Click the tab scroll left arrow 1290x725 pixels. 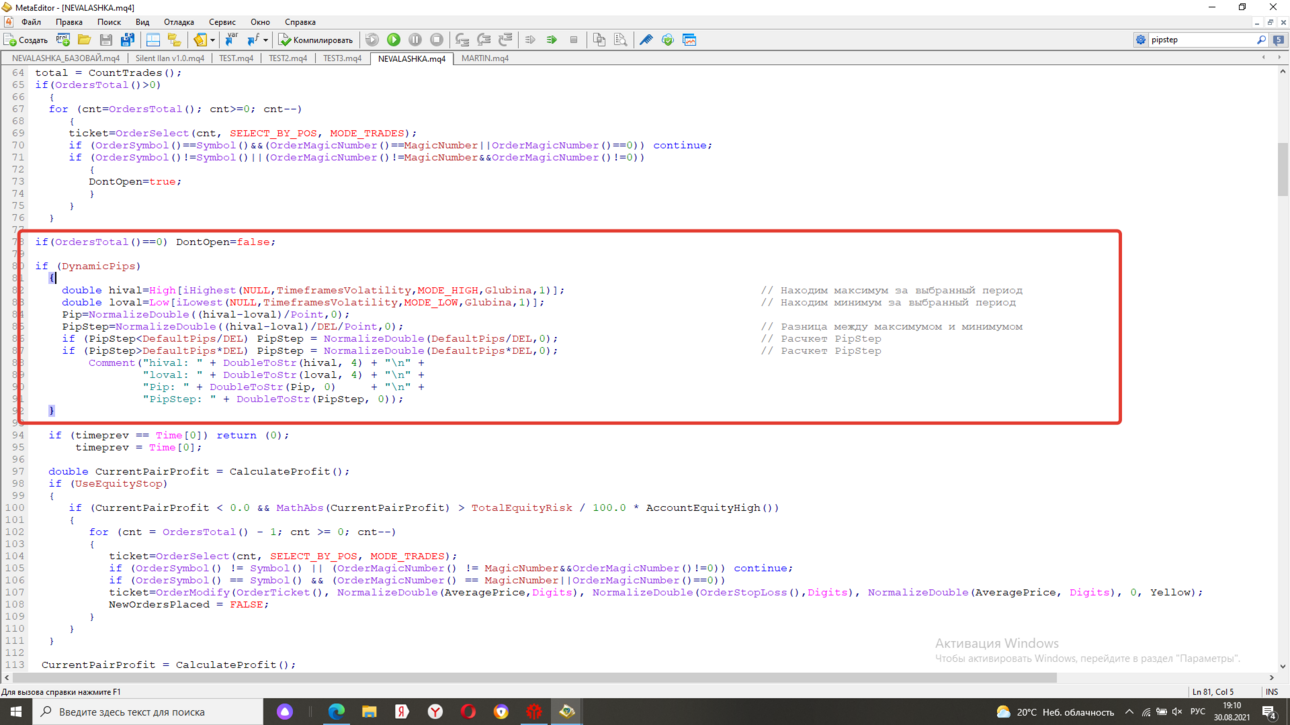[1263, 58]
